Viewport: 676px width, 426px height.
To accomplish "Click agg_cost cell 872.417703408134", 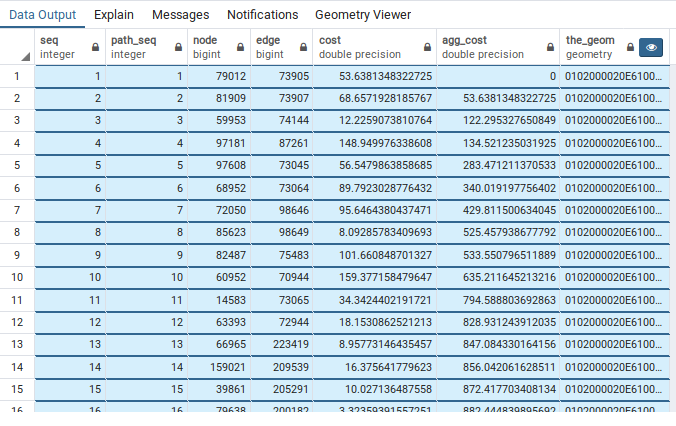I will pyautogui.click(x=498, y=389).
